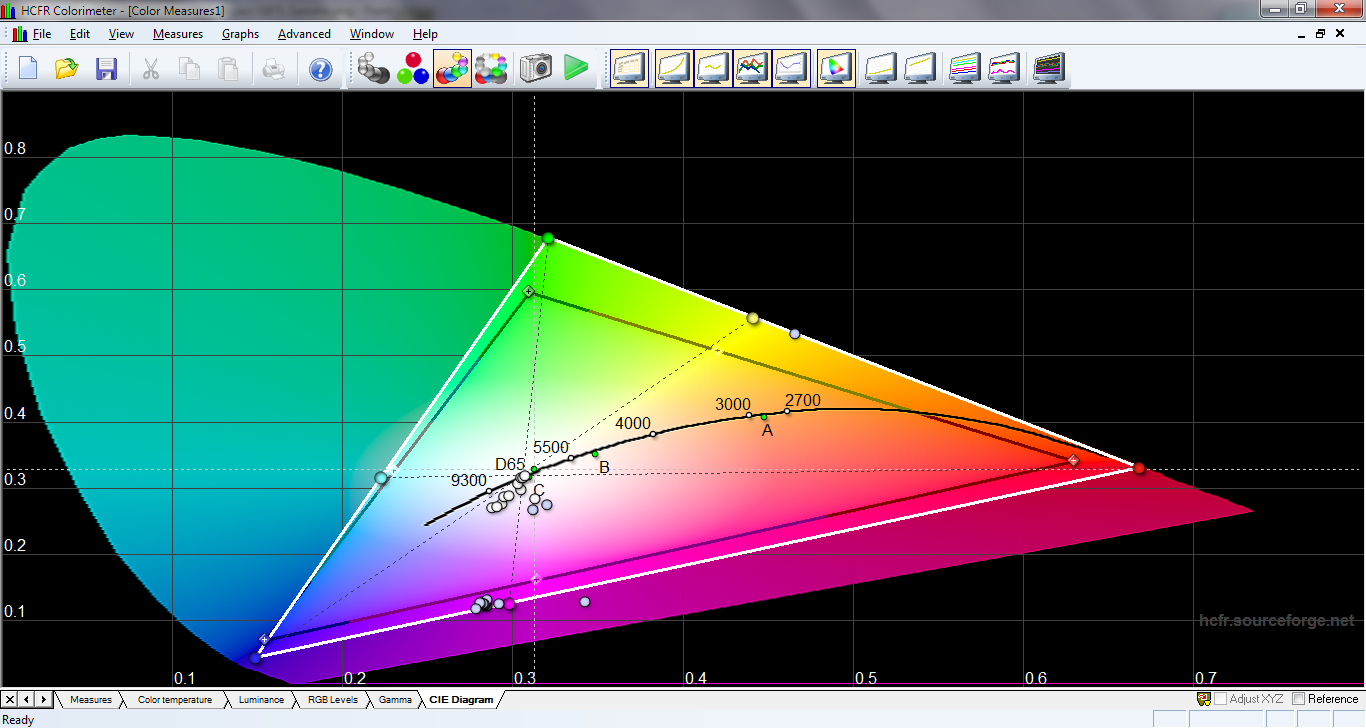
Task: Start measures with the green play arrow
Action: [575, 69]
